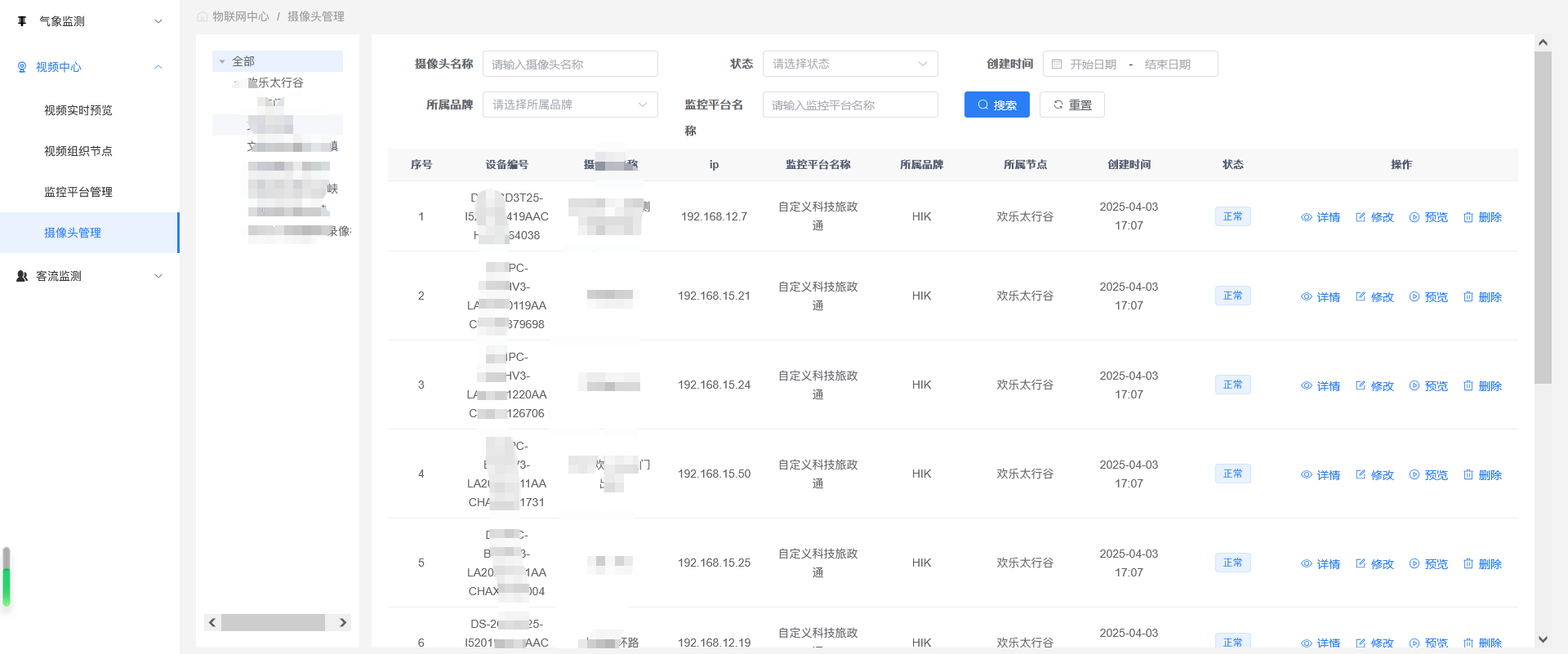The width and height of the screenshot is (1568, 654).
Task: Click the 所属节点 column header
Action: [x=1025, y=165]
